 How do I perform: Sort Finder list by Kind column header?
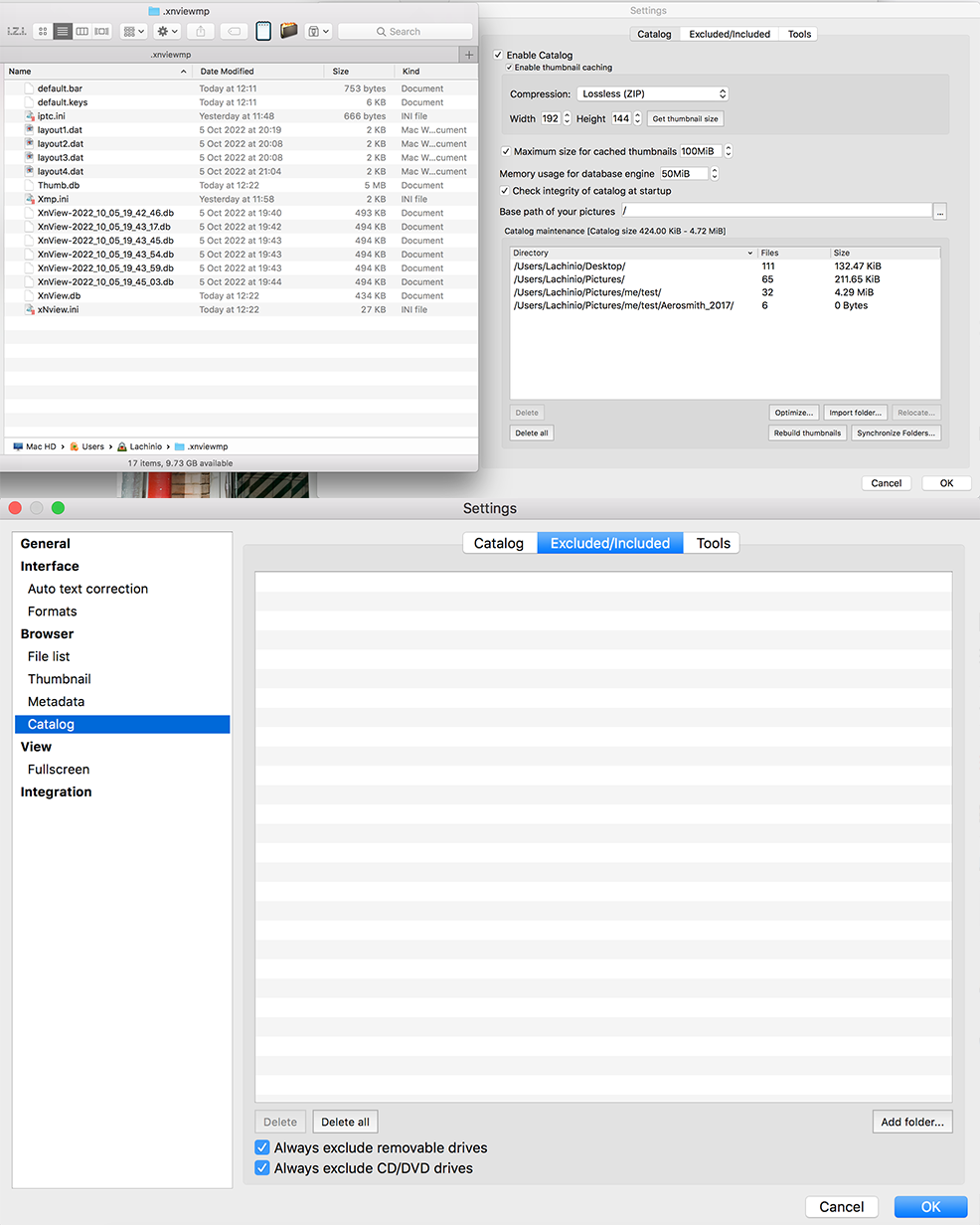pyautogui.click(x=435, y=72)
